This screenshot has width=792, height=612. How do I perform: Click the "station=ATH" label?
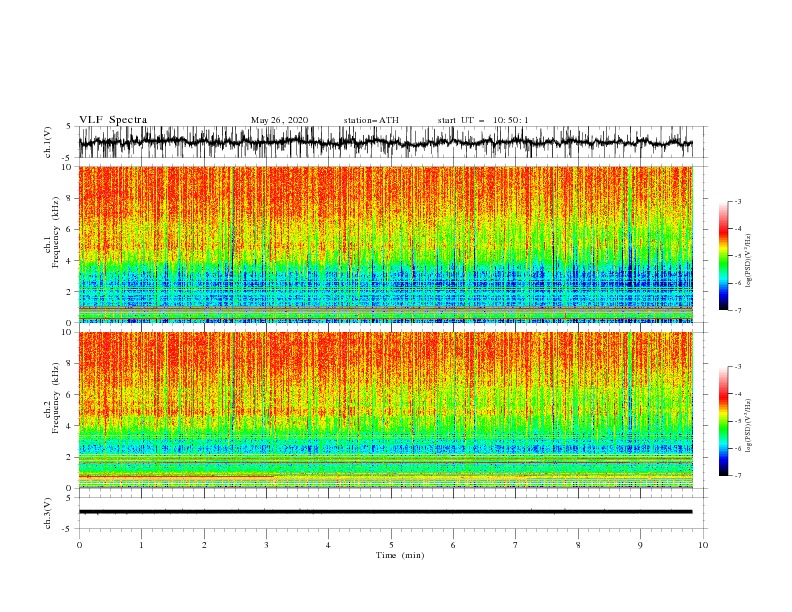click(371, 120)
